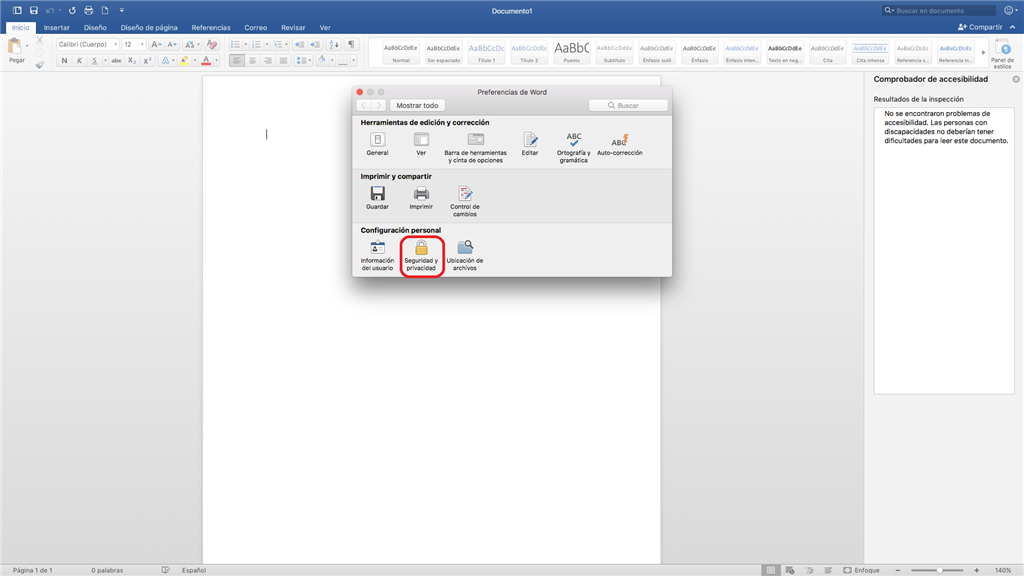1024x576 pixels.
Task: Click the Español language in status bar
Action: pyautogui.click(x=194, y=570)
